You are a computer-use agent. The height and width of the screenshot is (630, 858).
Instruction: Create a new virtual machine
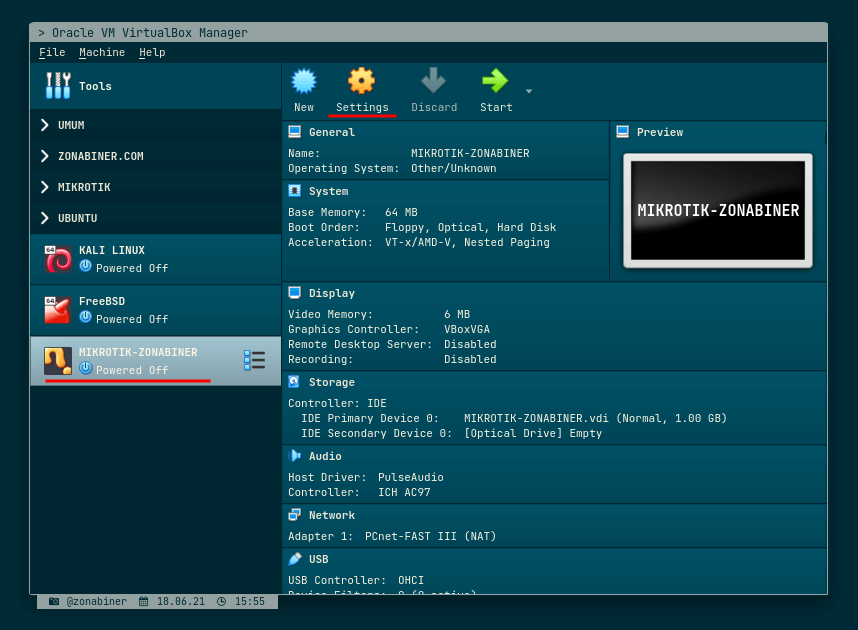click(303, 88)
